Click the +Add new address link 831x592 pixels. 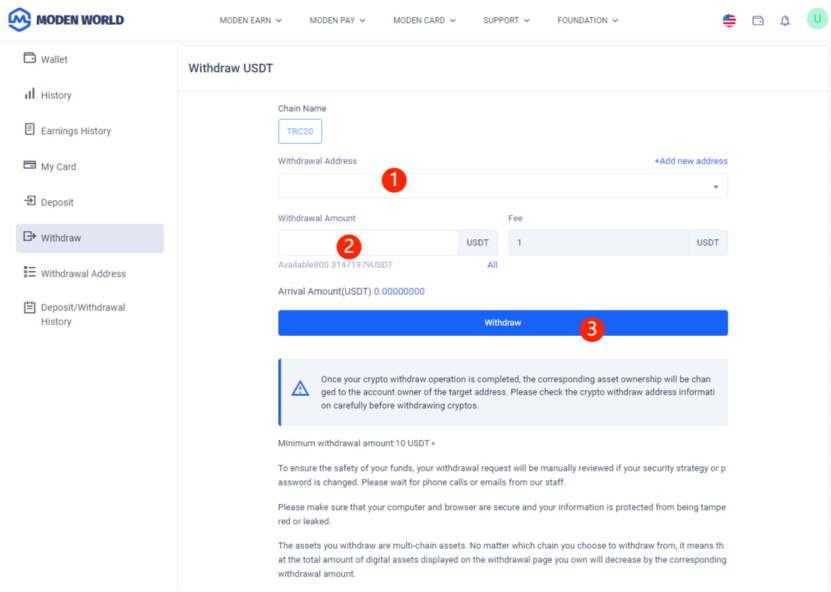pos(691,161)
